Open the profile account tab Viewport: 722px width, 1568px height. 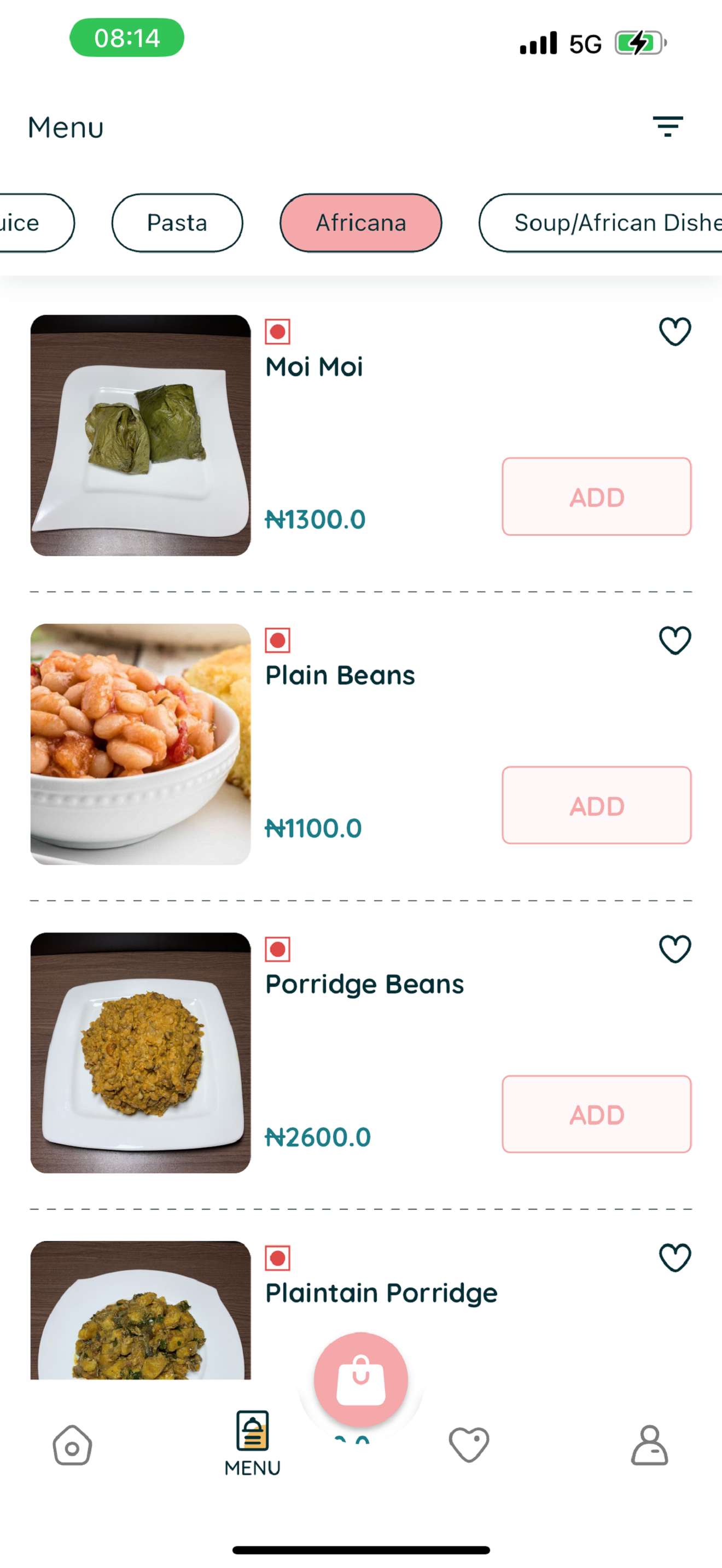click(x=649, y=1445)
